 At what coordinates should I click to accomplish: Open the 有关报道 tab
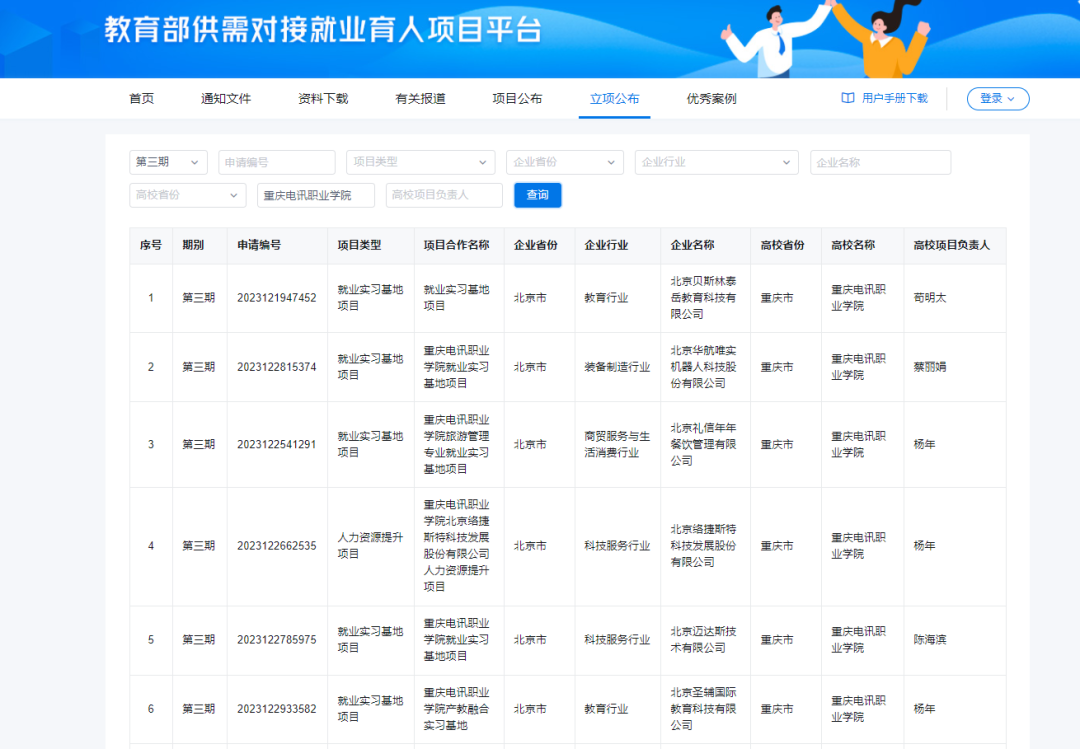click(420, 98)
